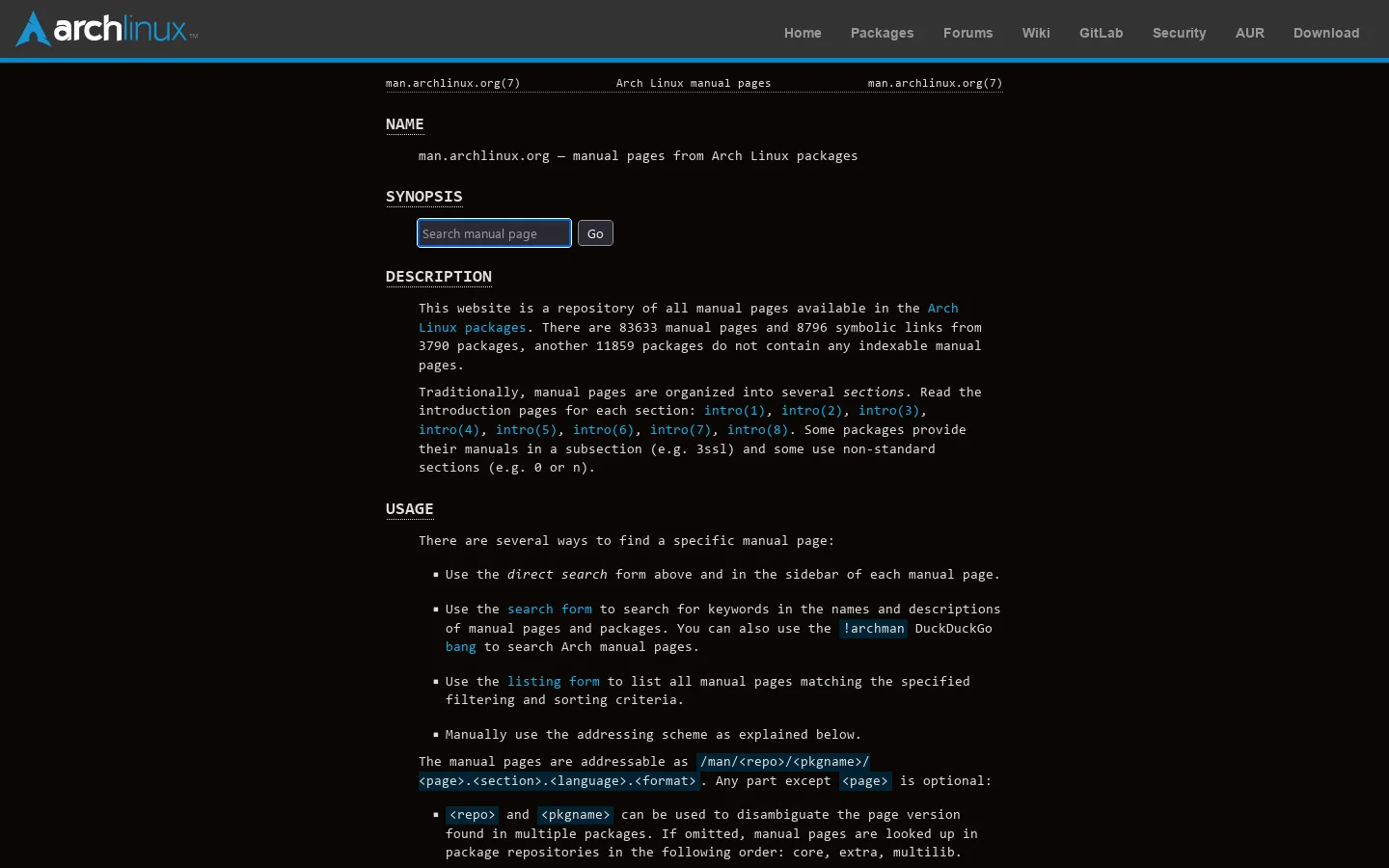Click the <repo> code tag
1389x868 pixels.
[x=473, y=815]
